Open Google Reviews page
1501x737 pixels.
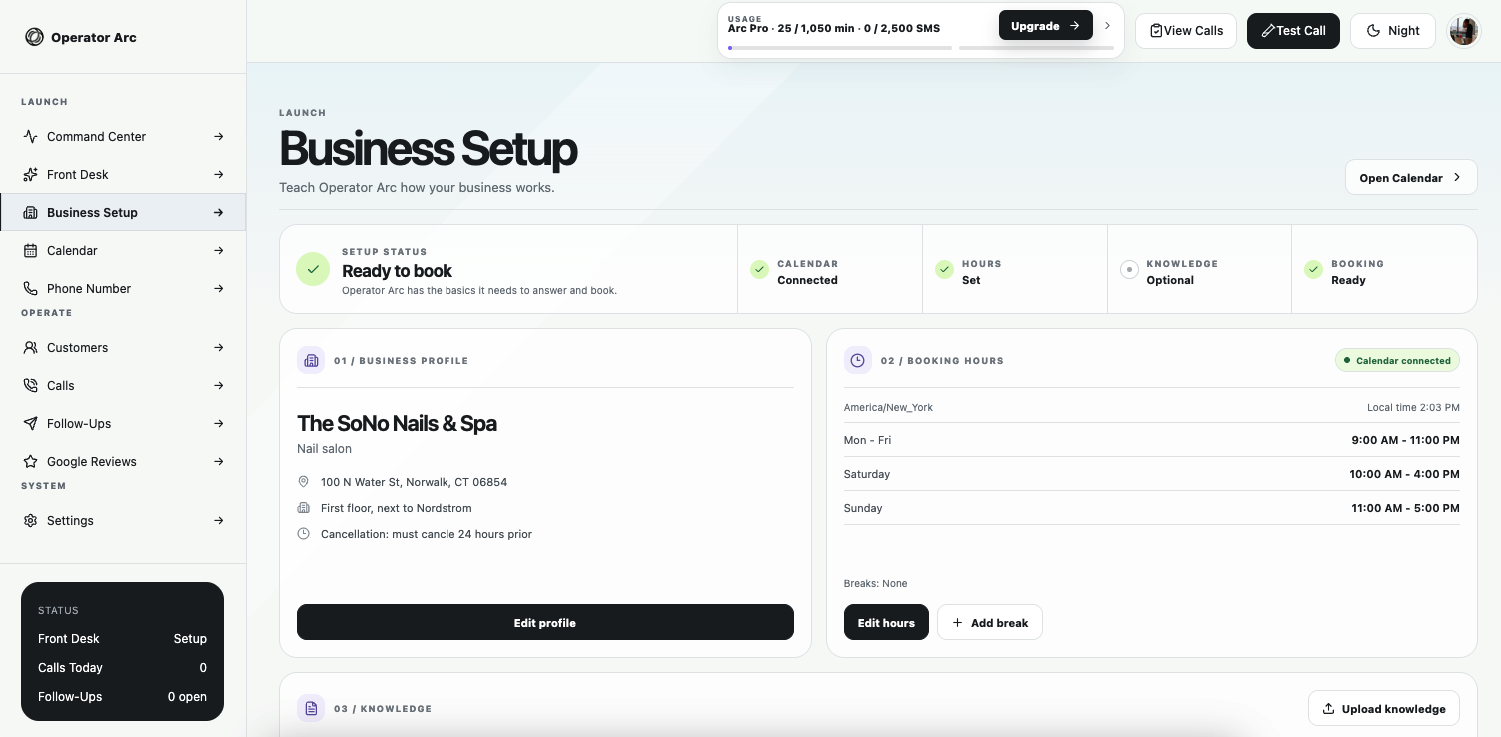click(x=123, y=461)
